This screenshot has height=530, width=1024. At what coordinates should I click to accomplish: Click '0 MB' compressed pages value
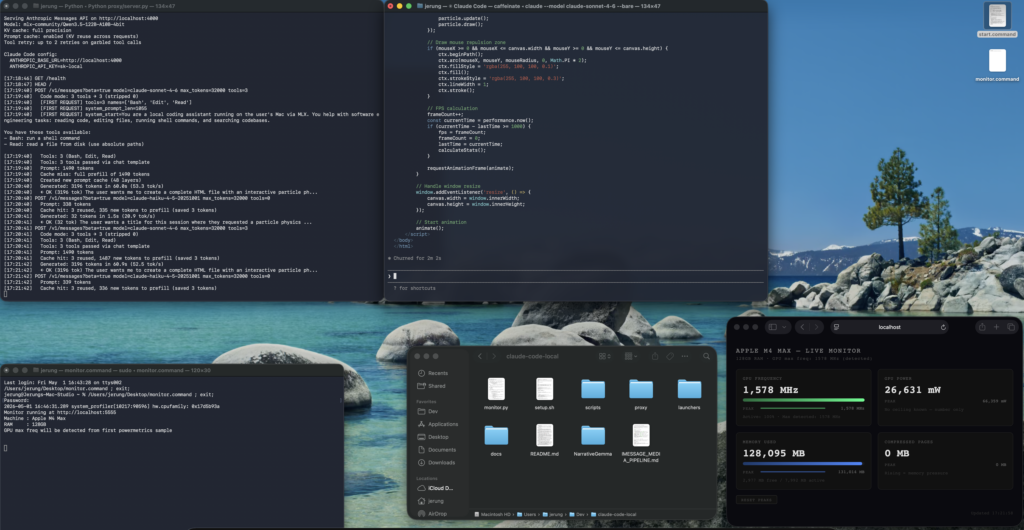pyautogui.click(x=897, y=453)
